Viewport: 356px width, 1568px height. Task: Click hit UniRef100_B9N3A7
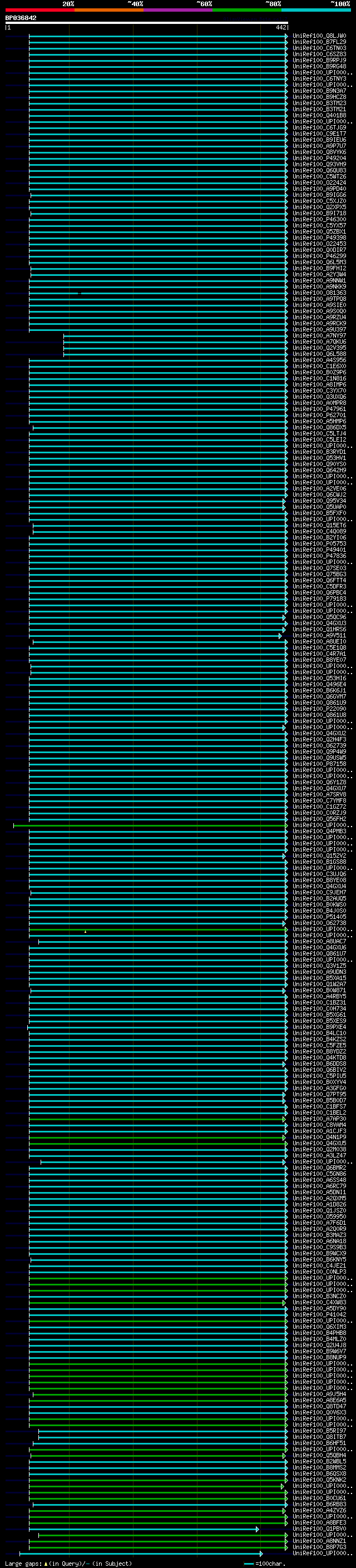pos(319,91)
